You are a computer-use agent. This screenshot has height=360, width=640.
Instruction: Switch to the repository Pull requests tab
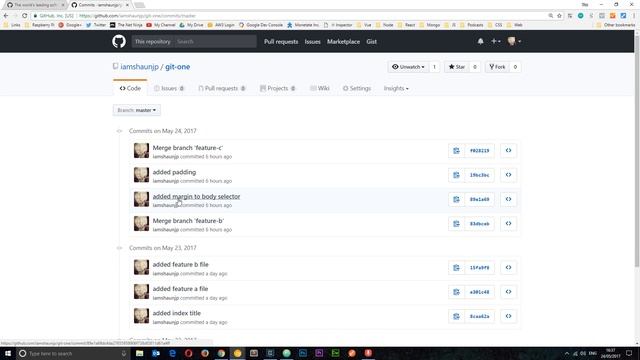coord(222,88)
